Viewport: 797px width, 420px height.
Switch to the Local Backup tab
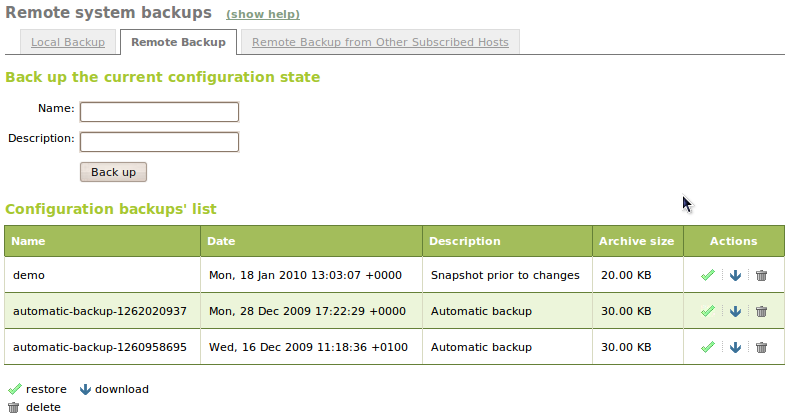67,42
